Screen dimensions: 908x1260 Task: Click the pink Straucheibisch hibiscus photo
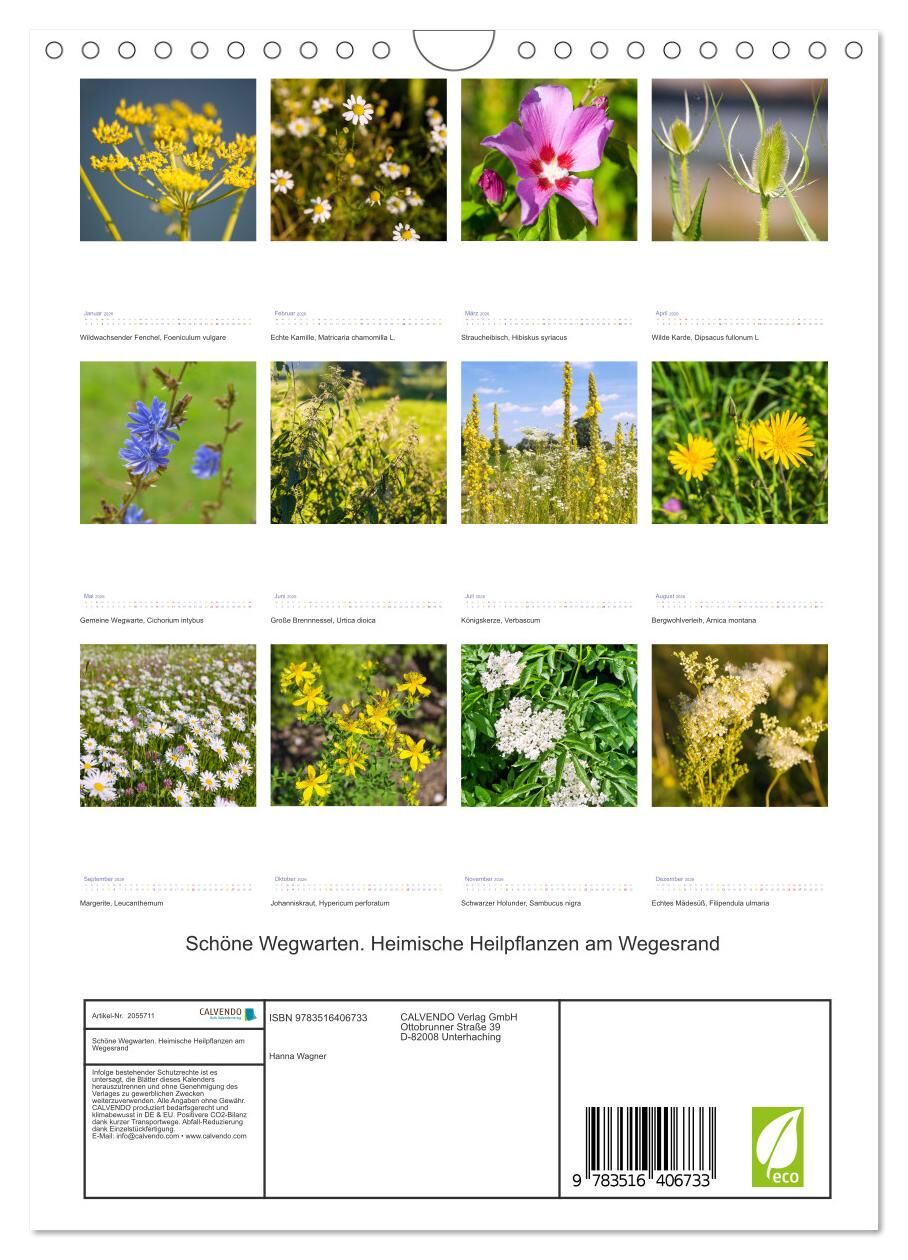(549, 160)
